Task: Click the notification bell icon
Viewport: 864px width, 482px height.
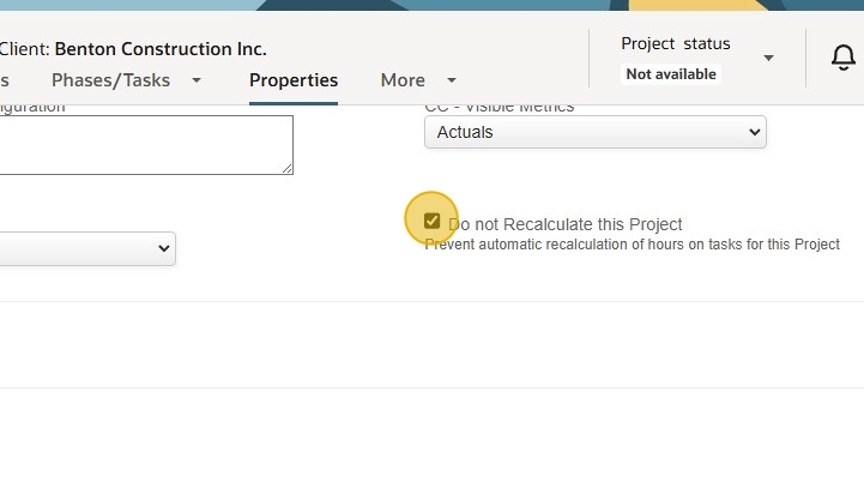Action: pyautogui.click(x=843, y=58)
